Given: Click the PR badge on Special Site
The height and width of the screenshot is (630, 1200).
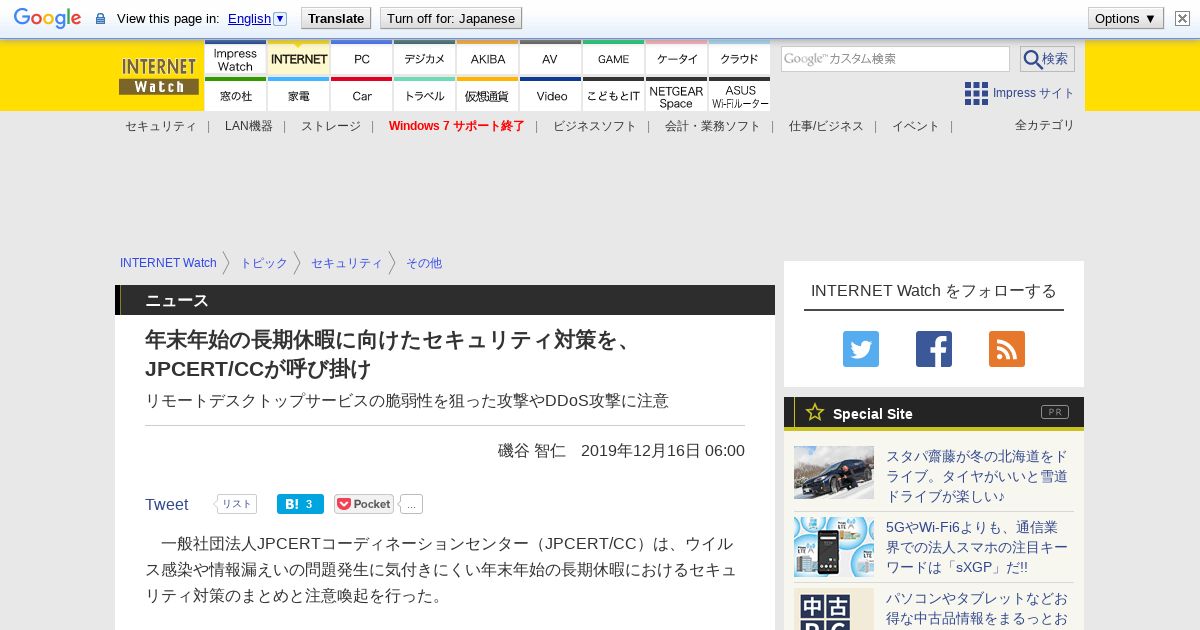Looking at the screenshot, I should point(1054,412).
